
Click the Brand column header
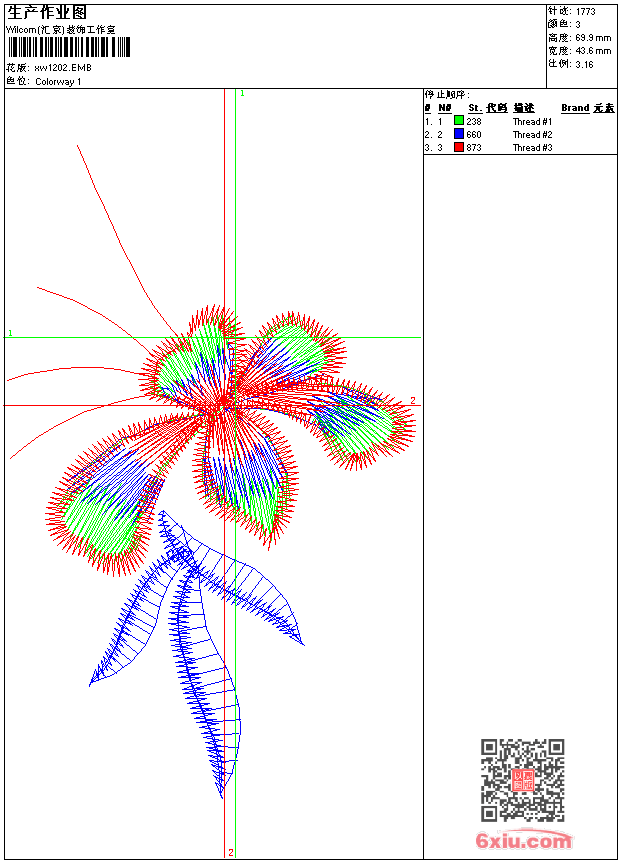[575, 108]
